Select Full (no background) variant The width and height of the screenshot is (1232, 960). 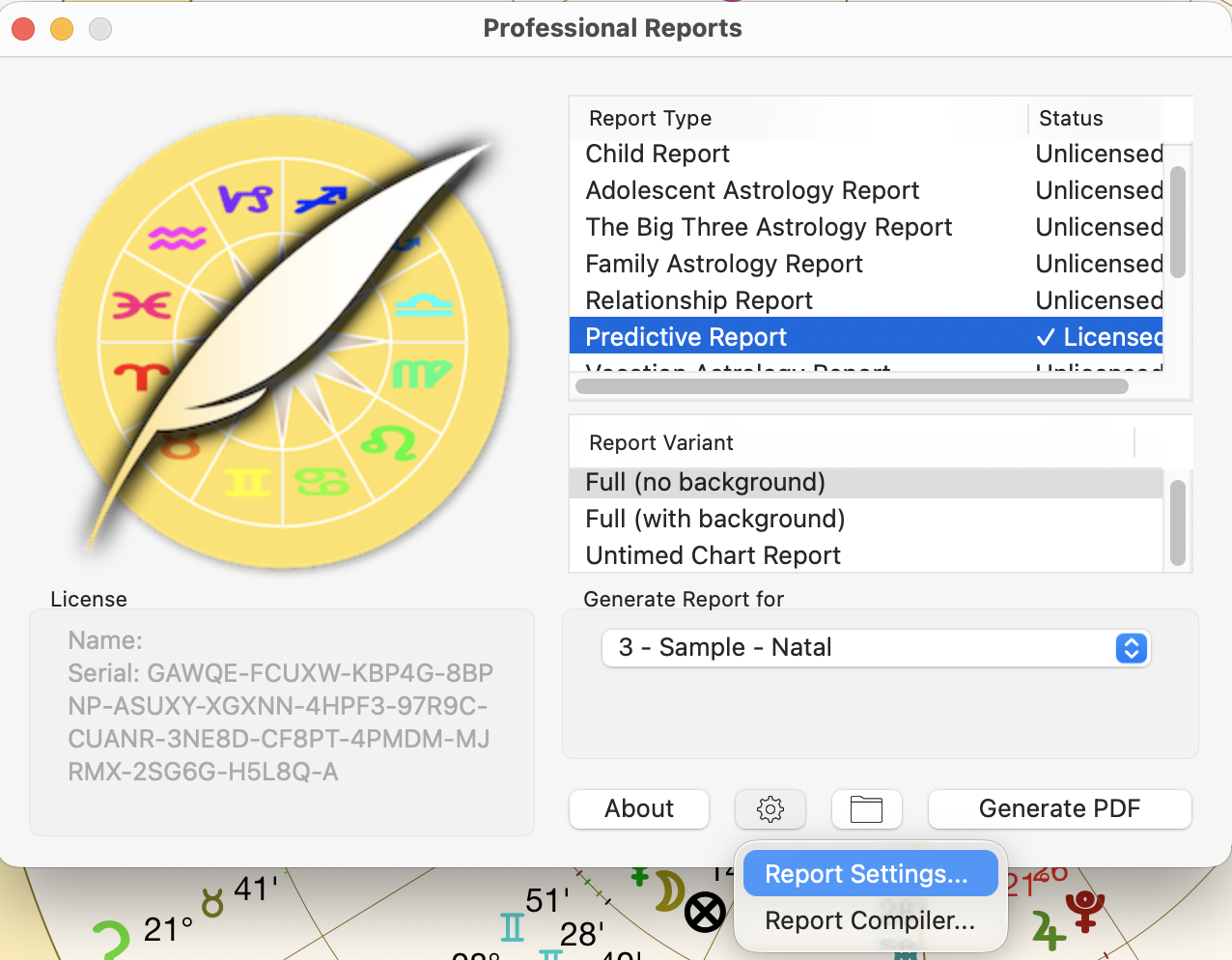tap(866, 482)
